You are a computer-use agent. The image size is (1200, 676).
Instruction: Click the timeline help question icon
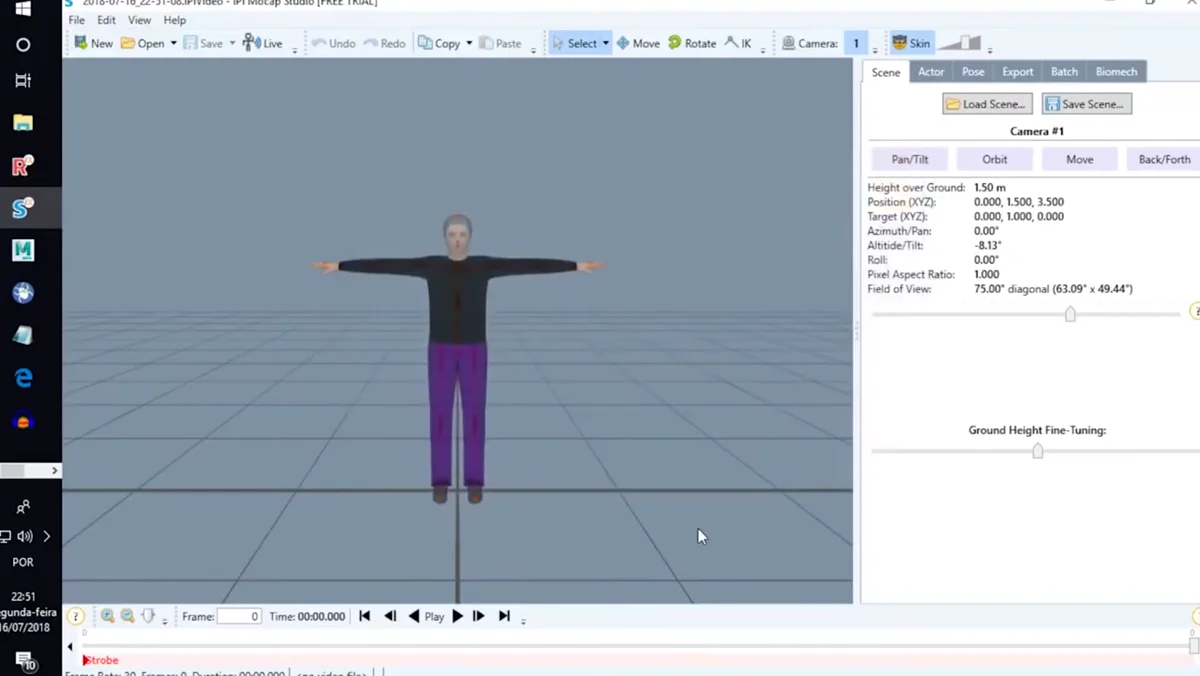[75, 617]
